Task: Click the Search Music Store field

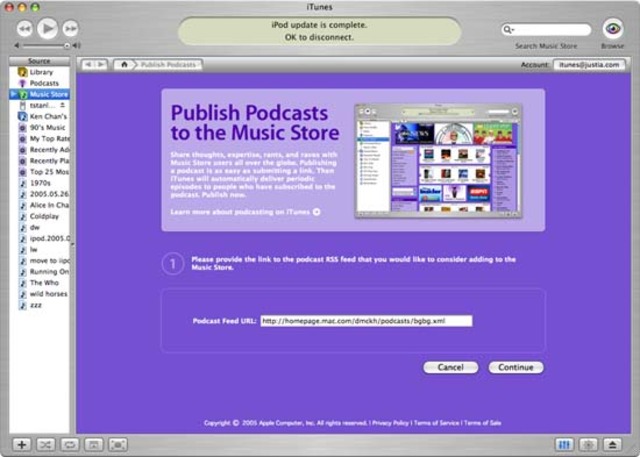Action: (546, 29)
